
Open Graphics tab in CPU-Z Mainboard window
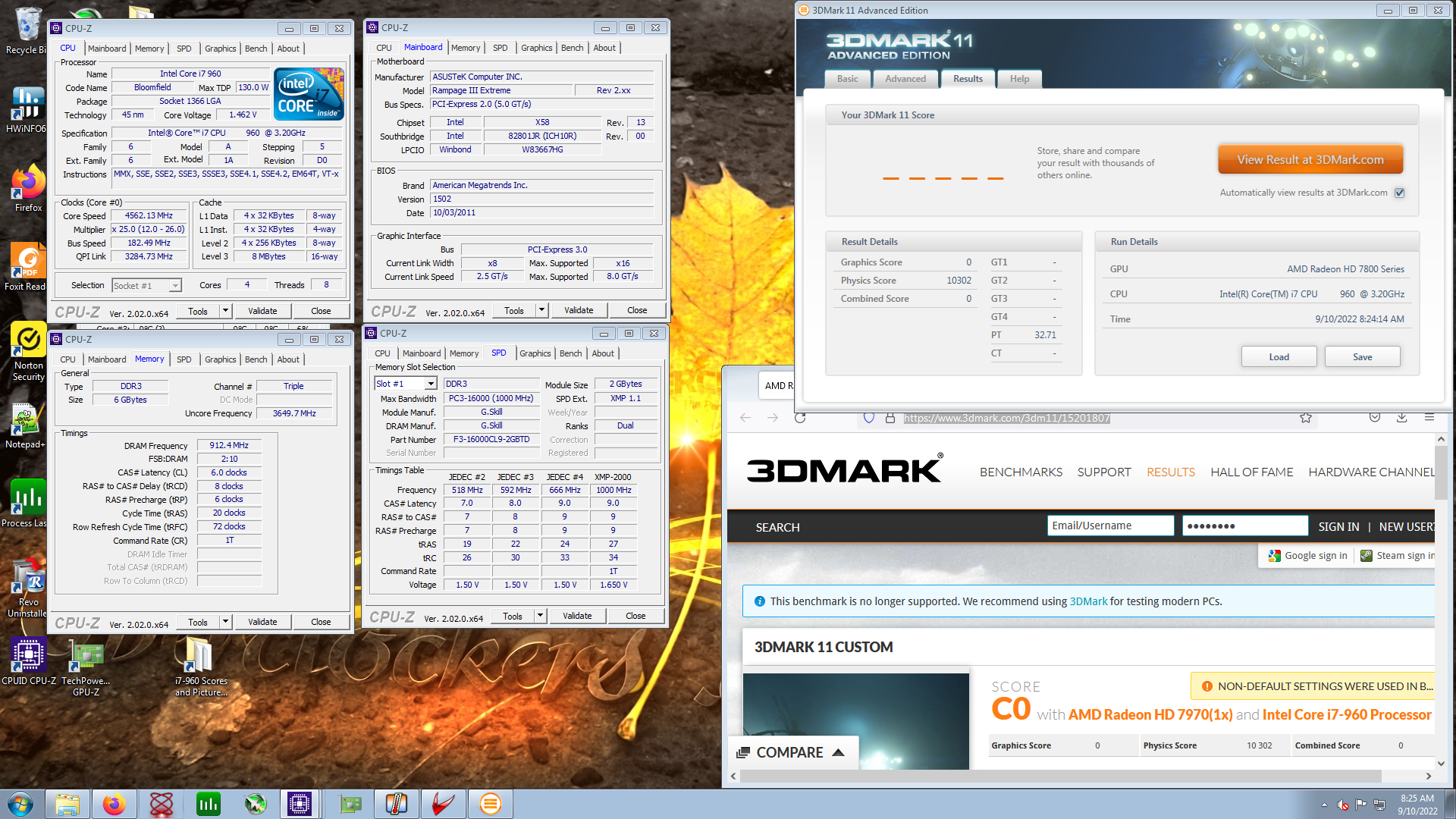pos(536,48)
